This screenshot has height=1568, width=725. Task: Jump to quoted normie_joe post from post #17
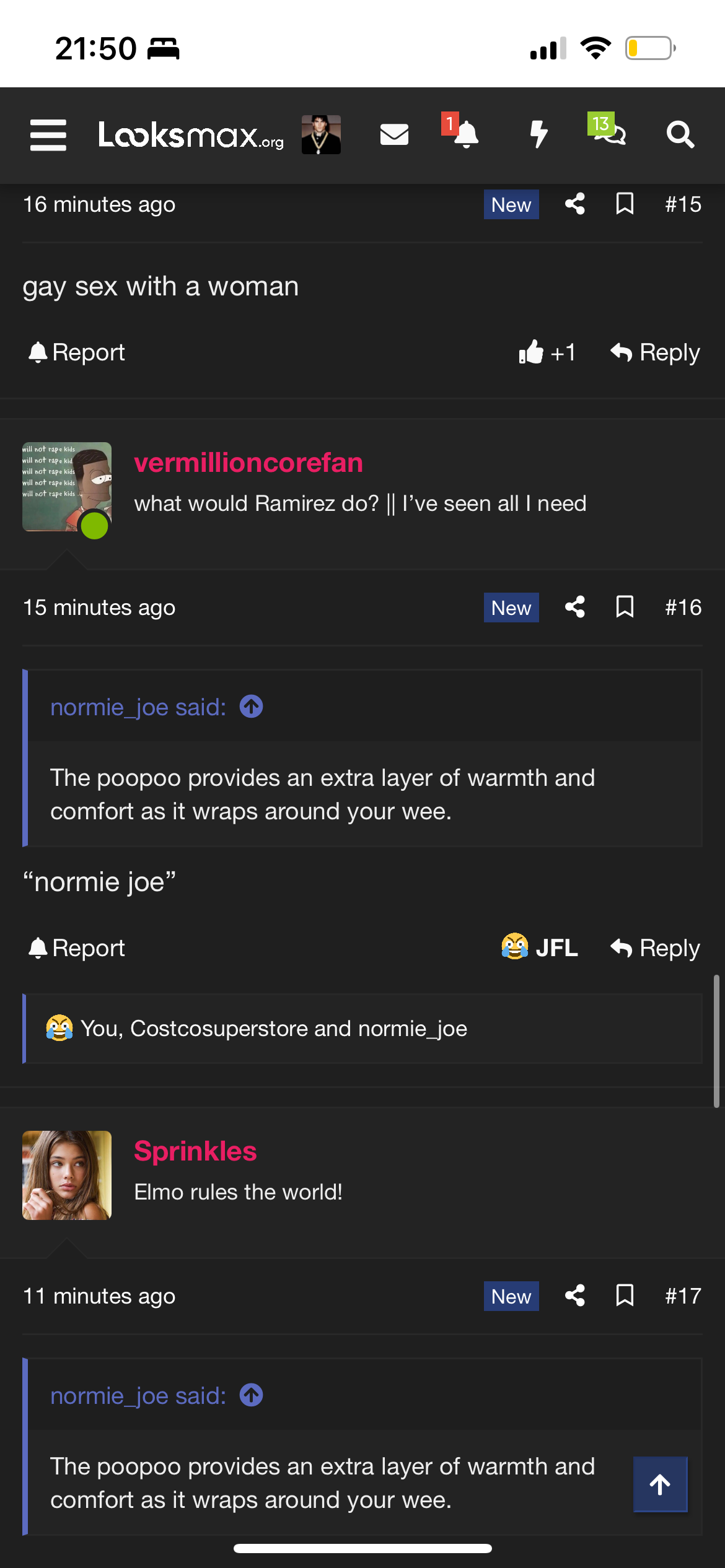point(251,1395)
